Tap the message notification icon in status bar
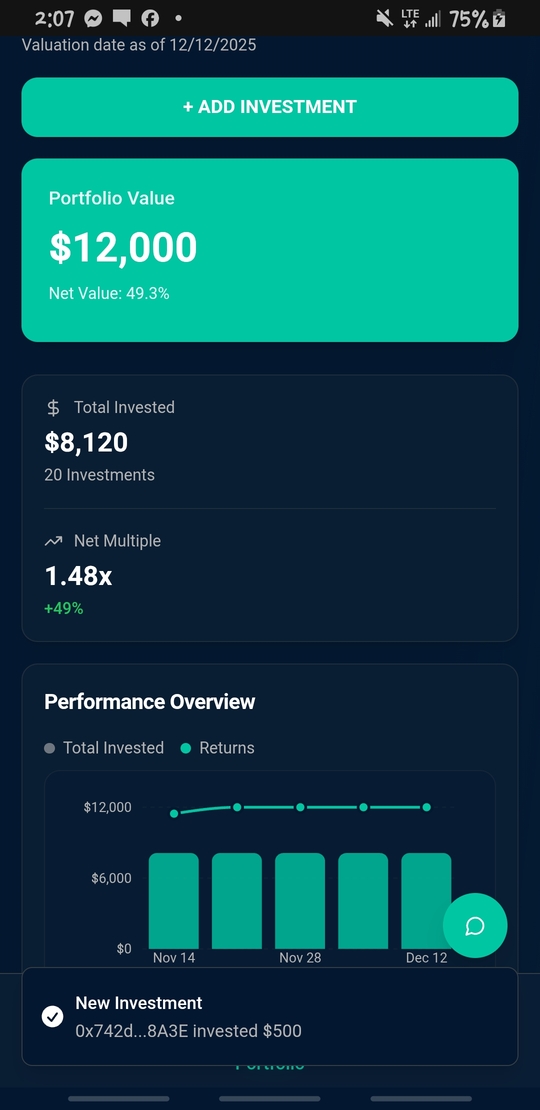Viewport: 540px width, 1110px height. tap(122, 19)
